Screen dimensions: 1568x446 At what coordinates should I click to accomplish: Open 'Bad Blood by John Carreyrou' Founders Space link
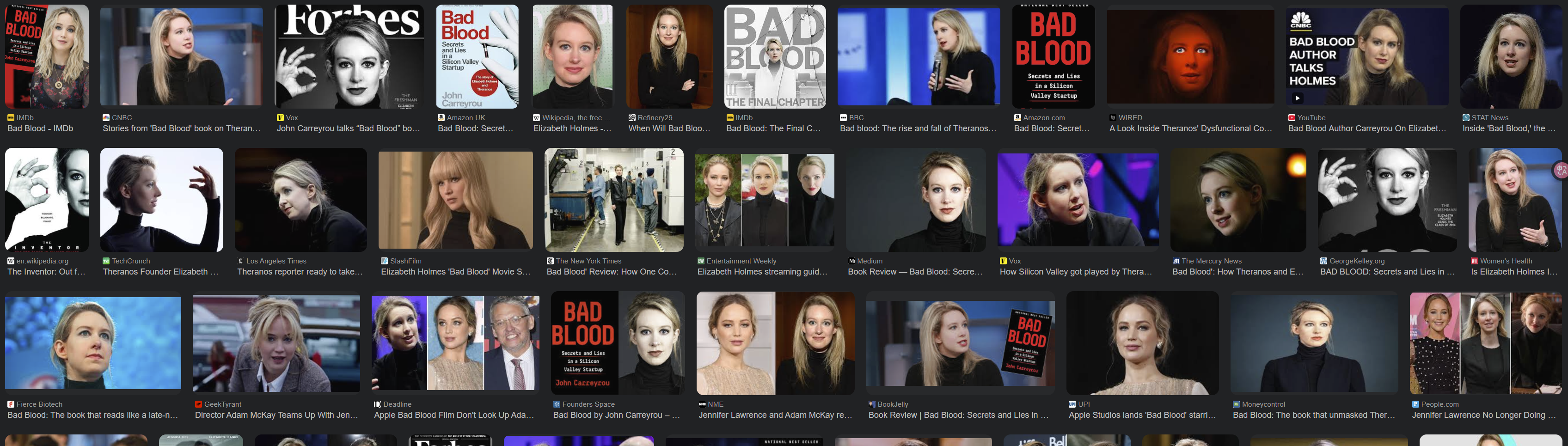click(617, 415)
